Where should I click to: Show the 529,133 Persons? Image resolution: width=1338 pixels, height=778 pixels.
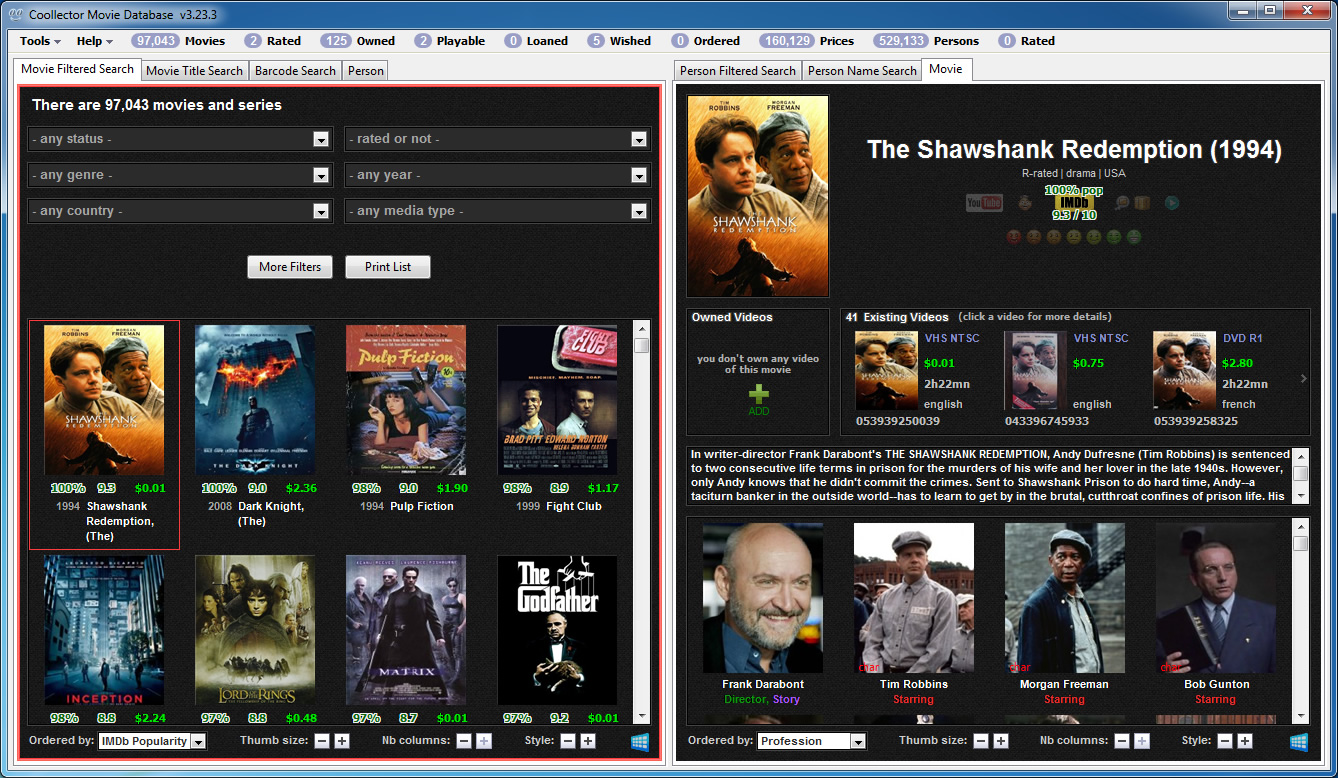click(926, 41)
